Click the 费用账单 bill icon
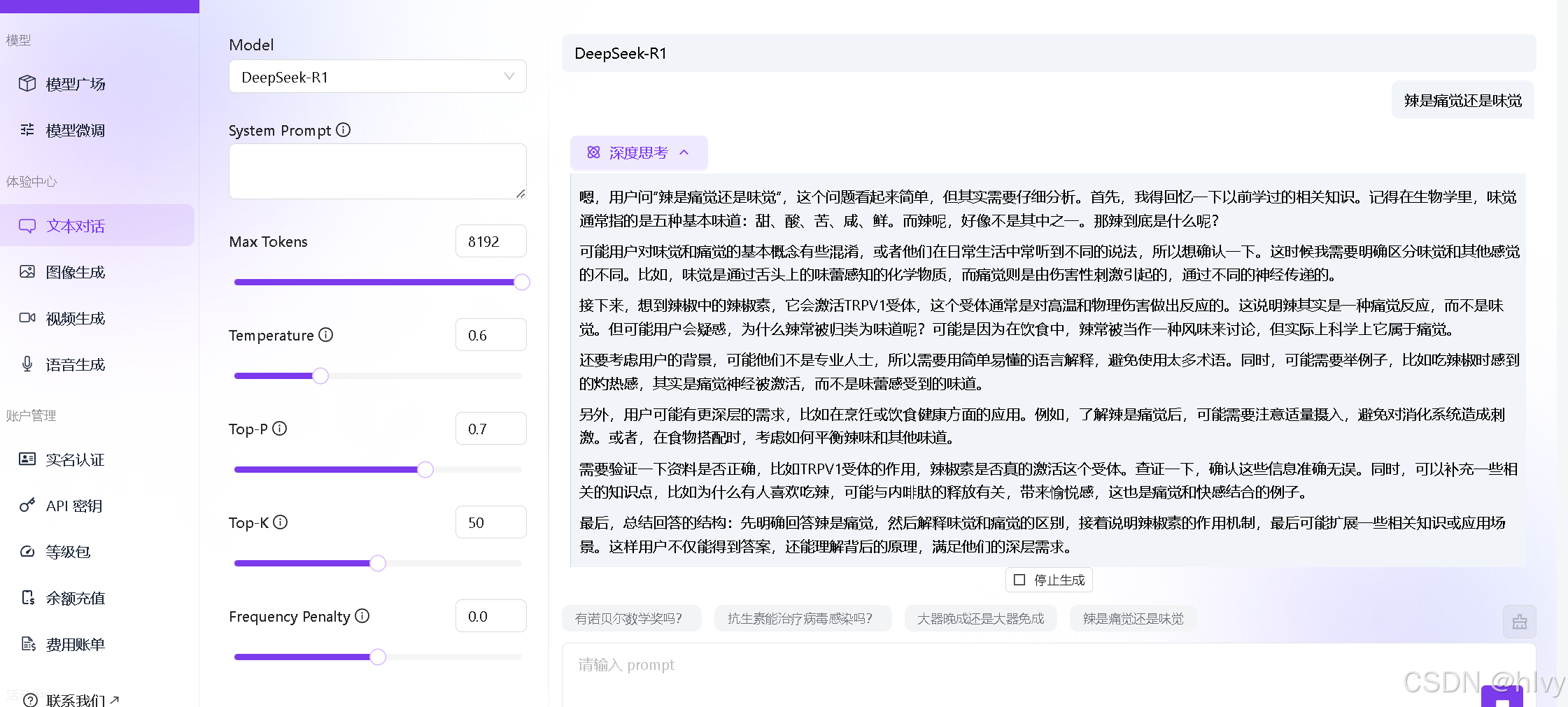Screen dimensions: 1568x707 click(28, 643)
